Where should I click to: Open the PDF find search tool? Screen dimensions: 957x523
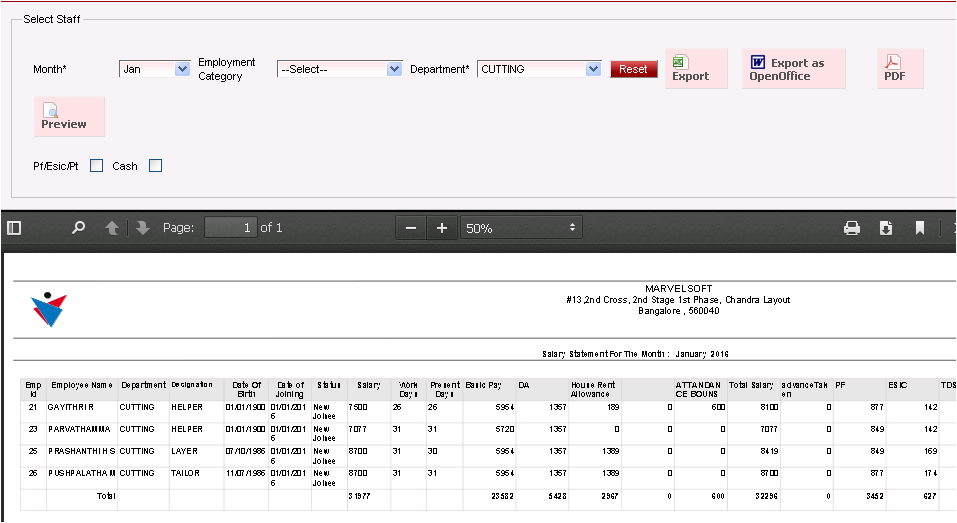coord(78,228)
